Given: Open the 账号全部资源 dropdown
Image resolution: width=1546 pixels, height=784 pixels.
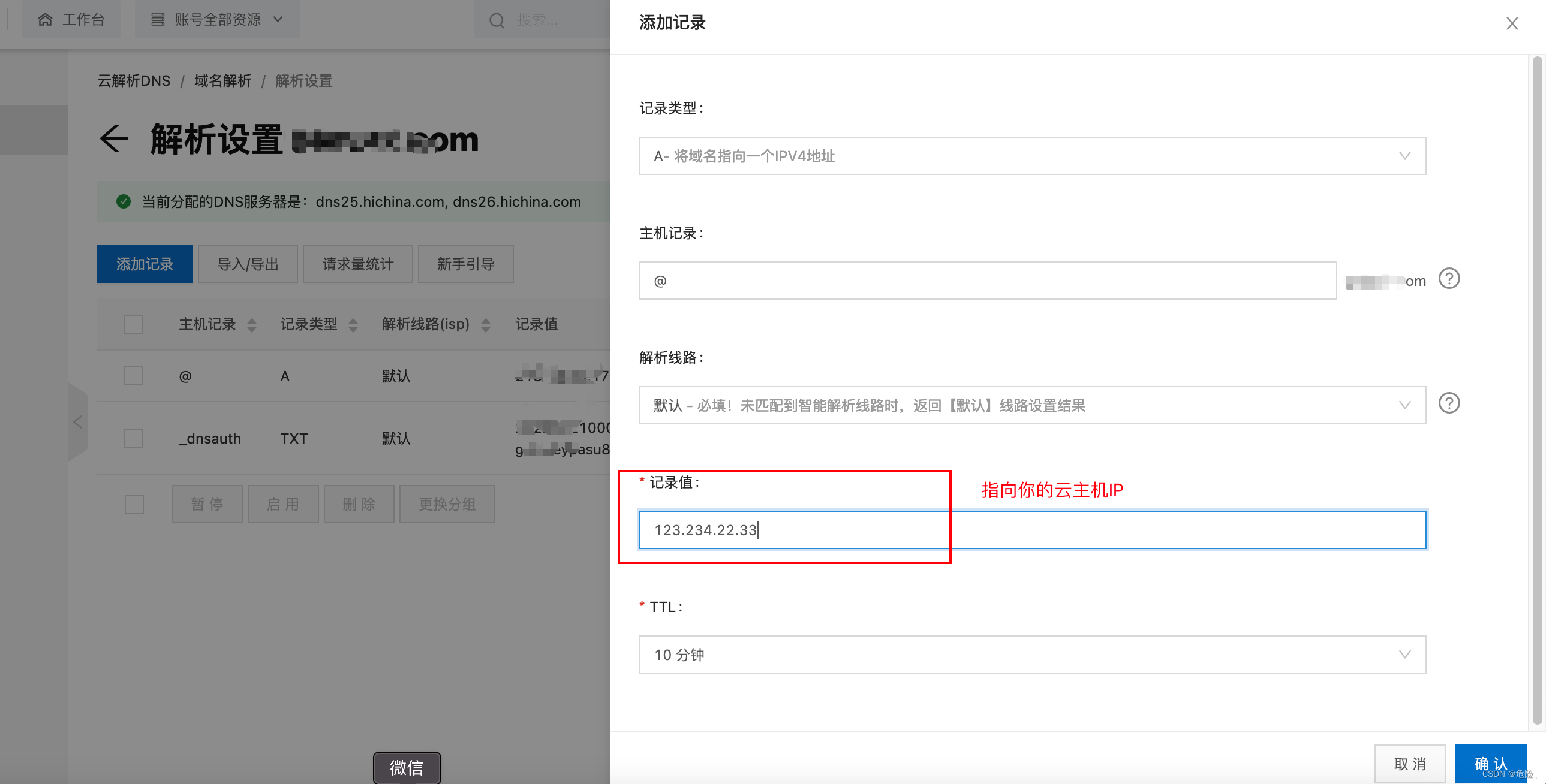Looking at the screenshot, I should tap(216, 20).
